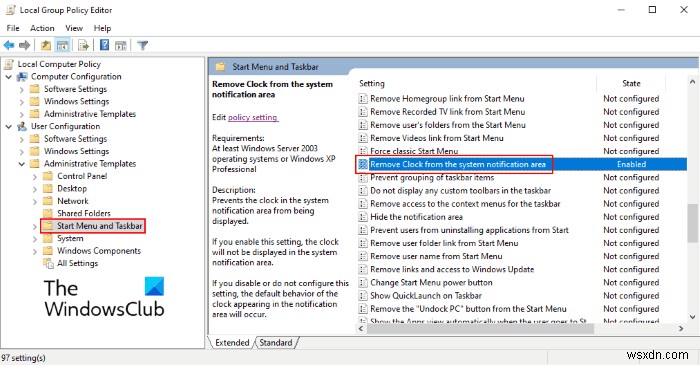The image size is (700, 365).
Task: Click the Control Panel folder icon
Action: pos(48,176)
